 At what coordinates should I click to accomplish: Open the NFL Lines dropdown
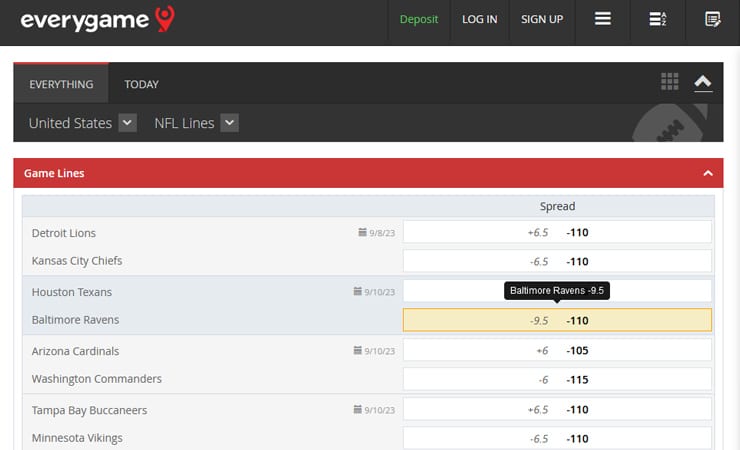(229, 123)
